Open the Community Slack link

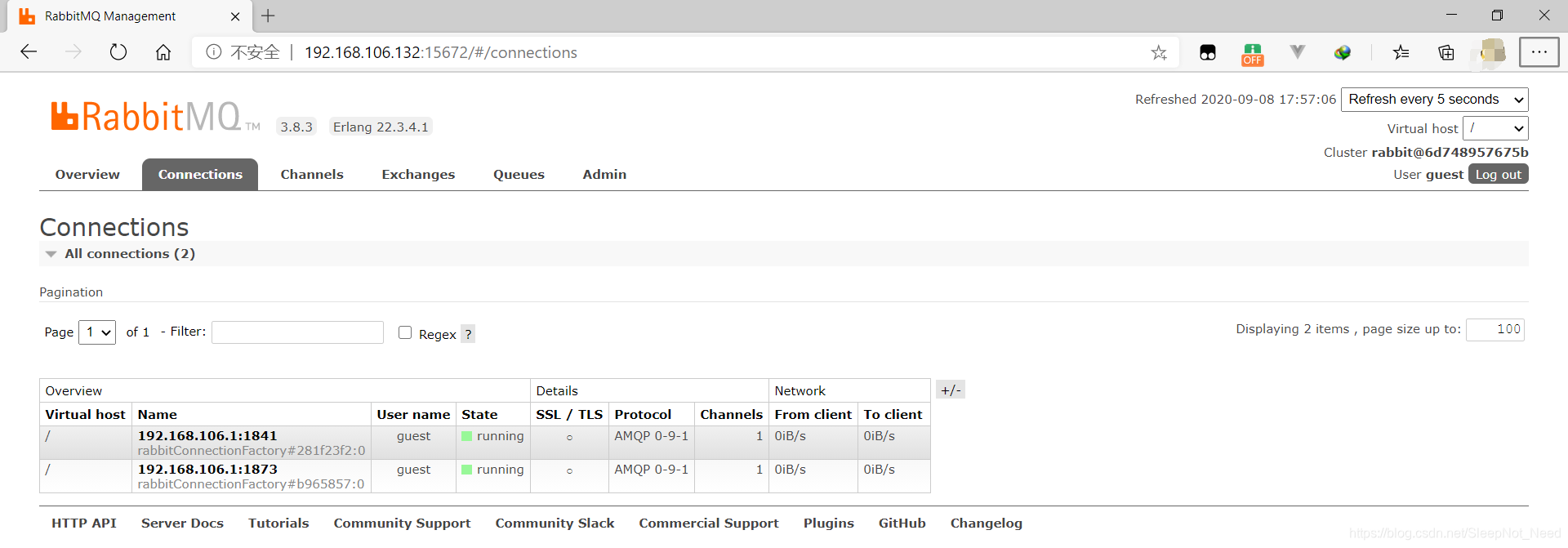pyautogui.click(x=555, y=523)
